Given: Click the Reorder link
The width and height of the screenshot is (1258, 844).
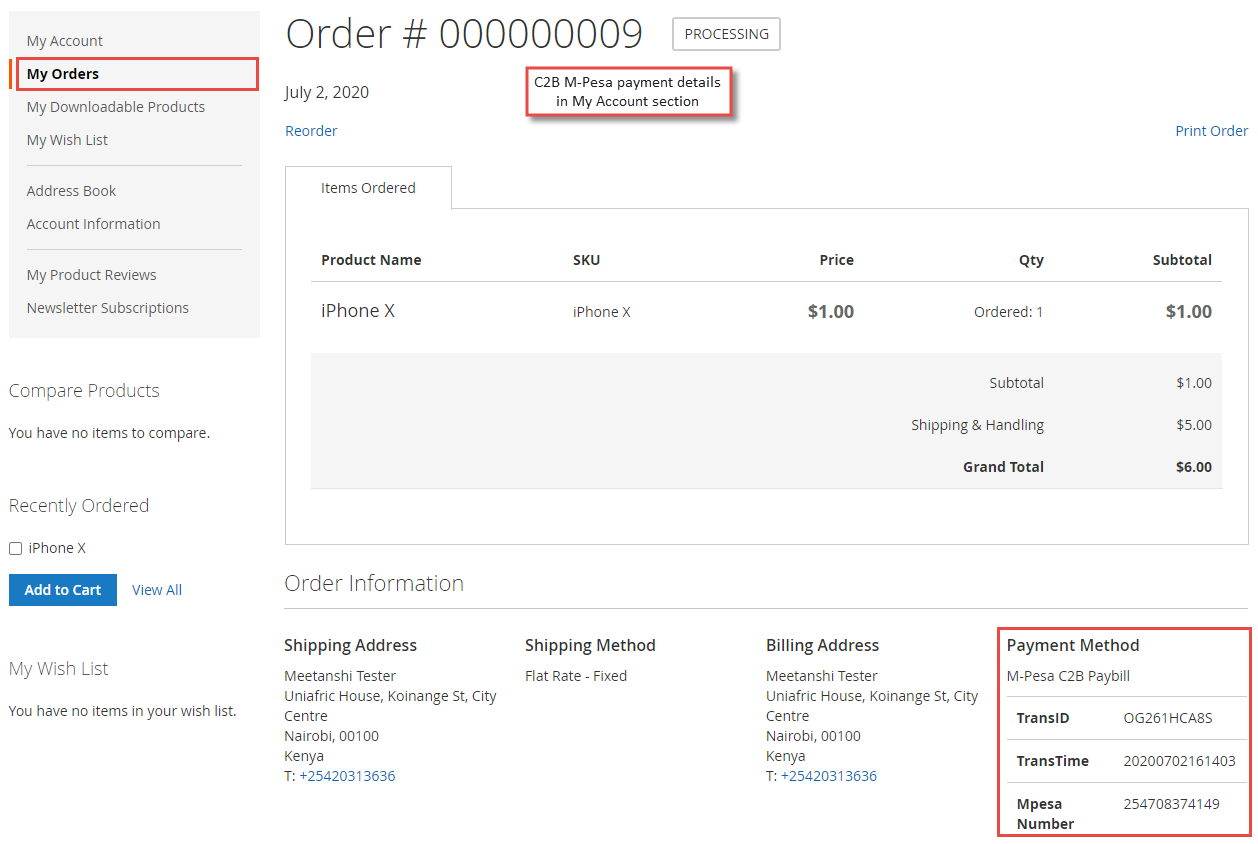Looking at the screenshot, I should coord(311,131).
